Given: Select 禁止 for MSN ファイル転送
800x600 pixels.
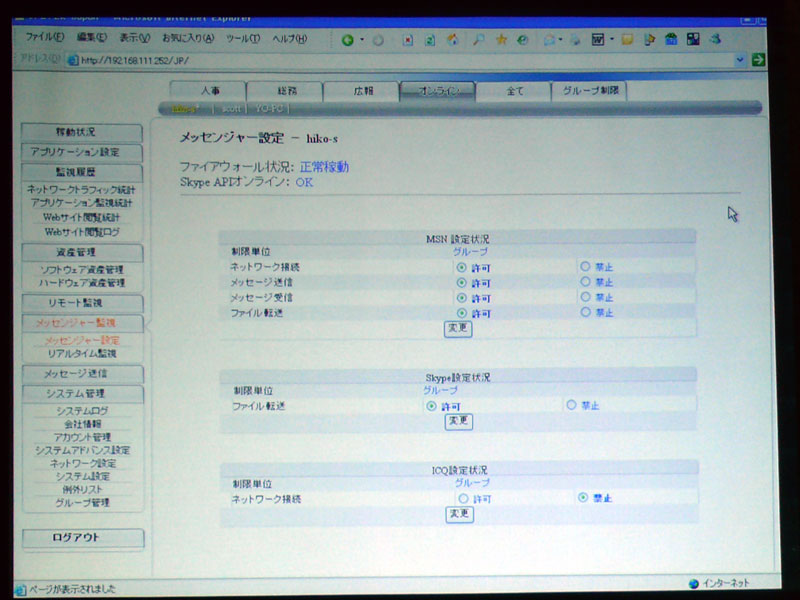Looking at the screenshot, I should [x=585, y=312].
